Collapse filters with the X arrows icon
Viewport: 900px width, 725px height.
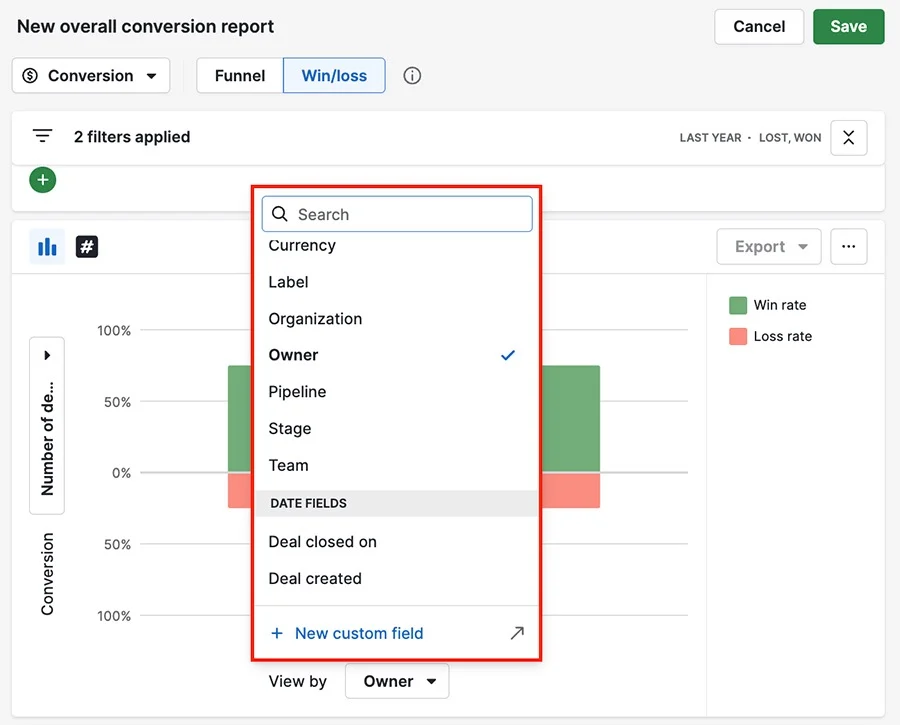point(848,138)
